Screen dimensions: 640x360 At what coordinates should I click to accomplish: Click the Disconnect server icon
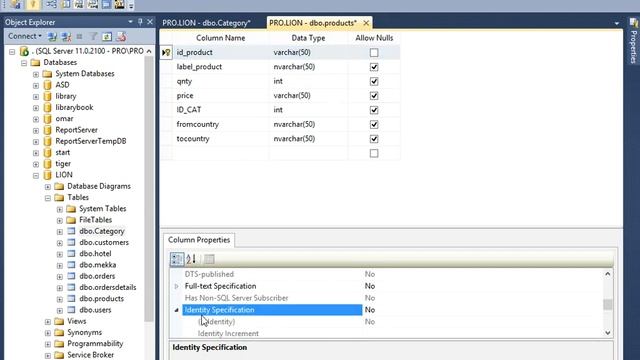coord(66,37)
